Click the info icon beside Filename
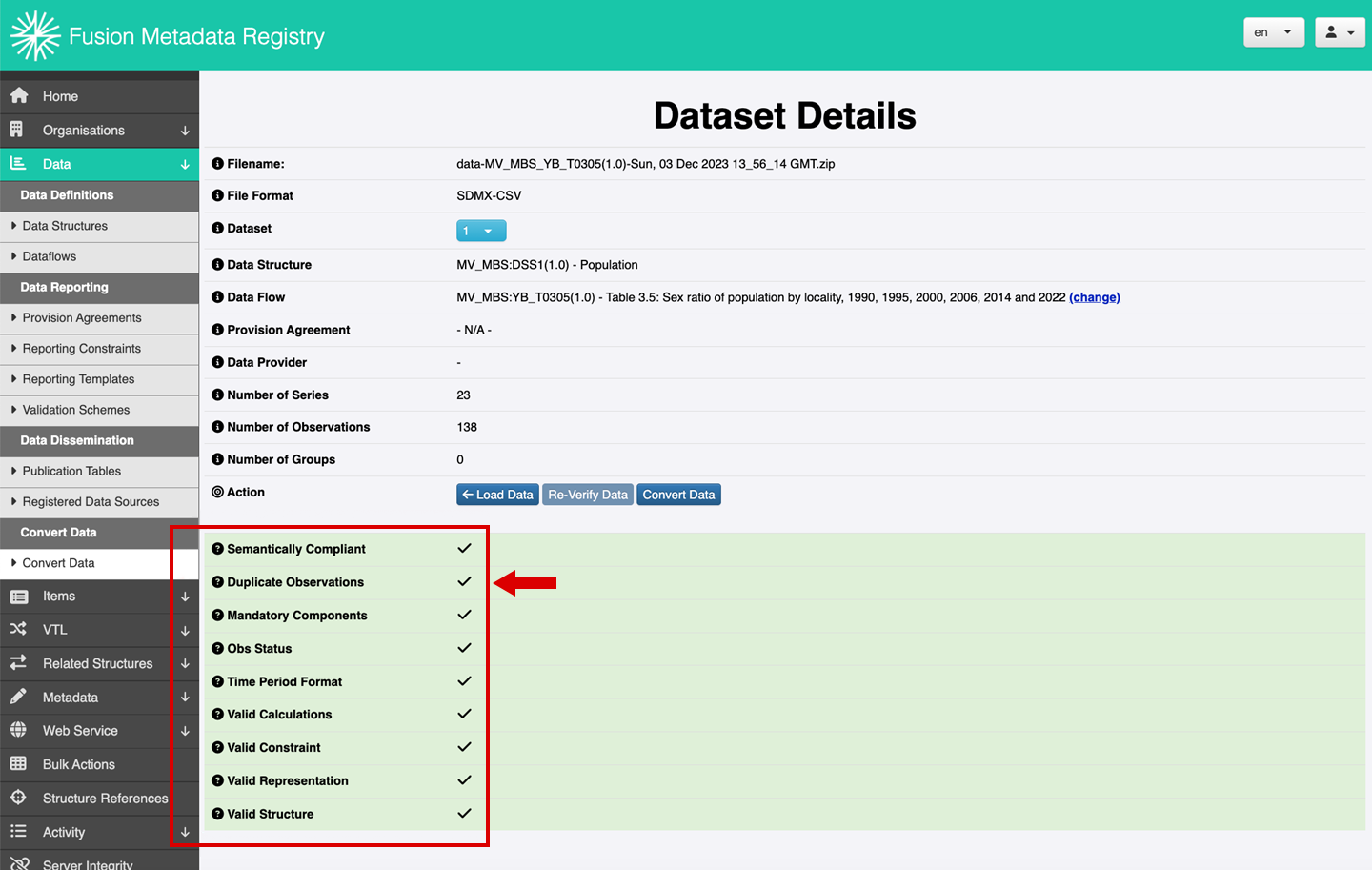The width and height of the screenshot is (1372, 870). click(x=217, y=164)
